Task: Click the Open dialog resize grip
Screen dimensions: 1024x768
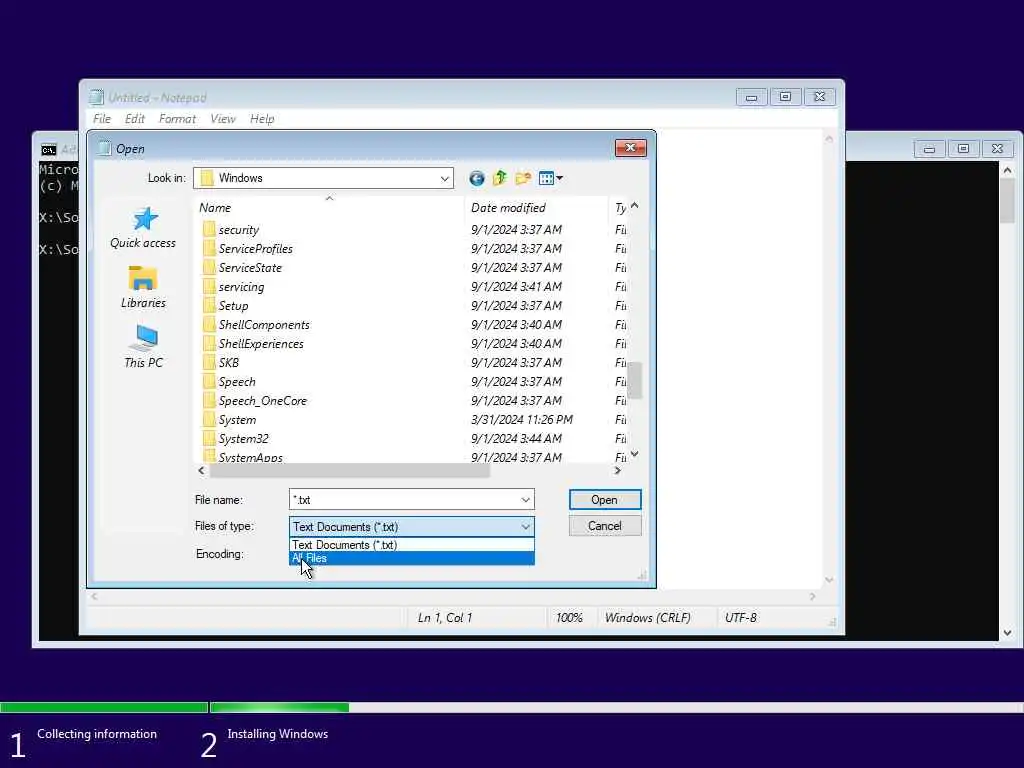Action: 642,575
